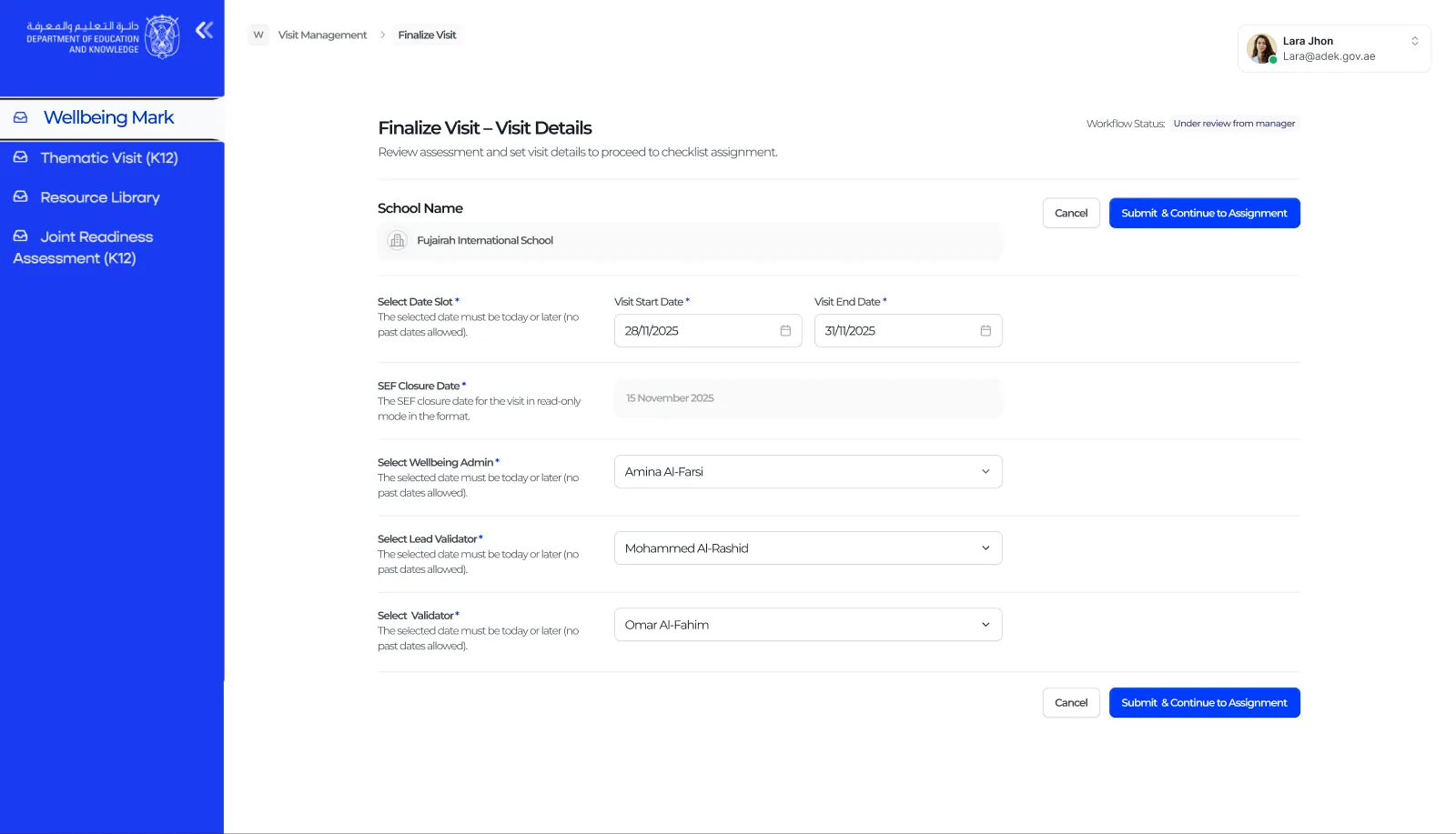This screenshot has height=834, width=1456.
Task: Open calendar icon in Visit Start Date
Action: coord(785,331)
